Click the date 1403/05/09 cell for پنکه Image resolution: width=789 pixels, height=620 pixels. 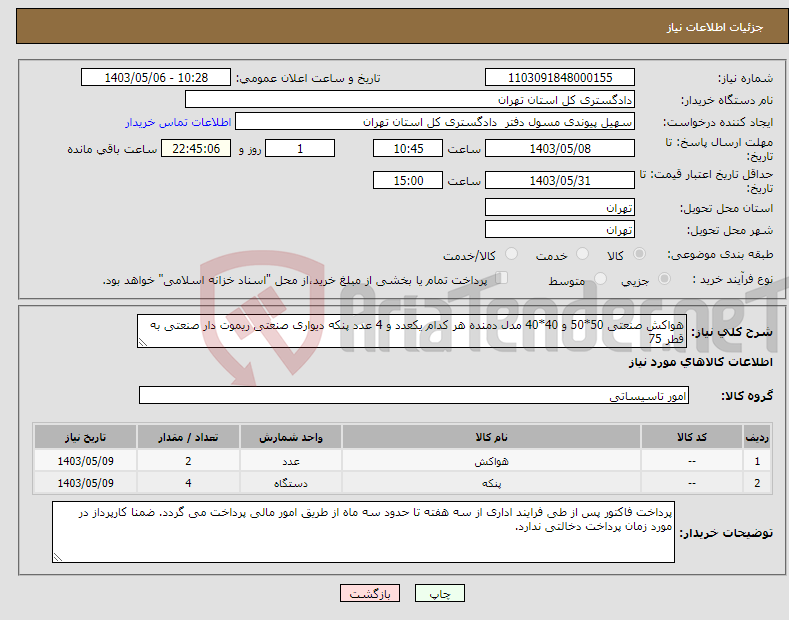(86, 483)
